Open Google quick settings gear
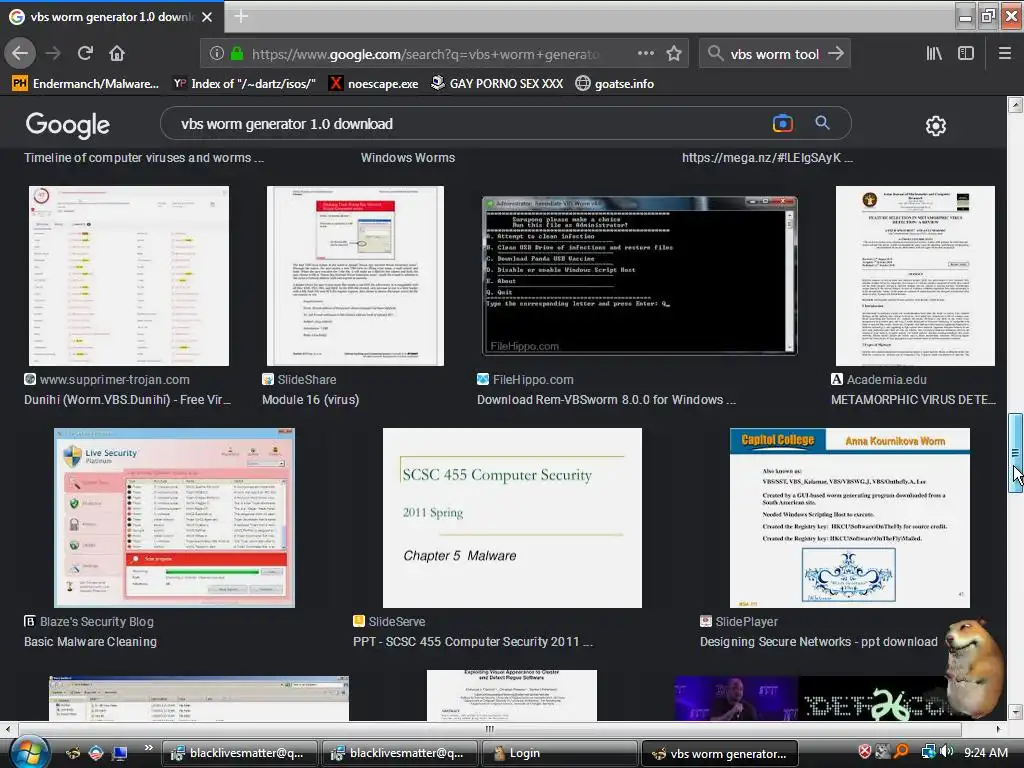1024x768 pixels. pyautogui.click(x=936, y=125)
